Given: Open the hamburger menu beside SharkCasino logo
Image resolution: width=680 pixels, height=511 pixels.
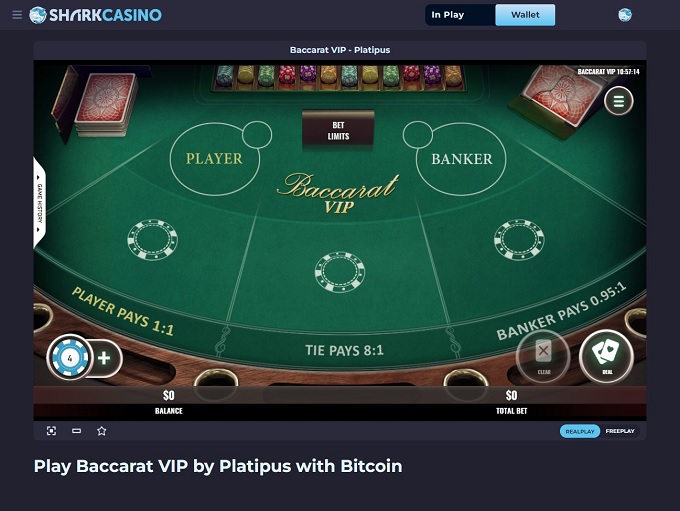Looking at the screenshot, I should (17, 15).
